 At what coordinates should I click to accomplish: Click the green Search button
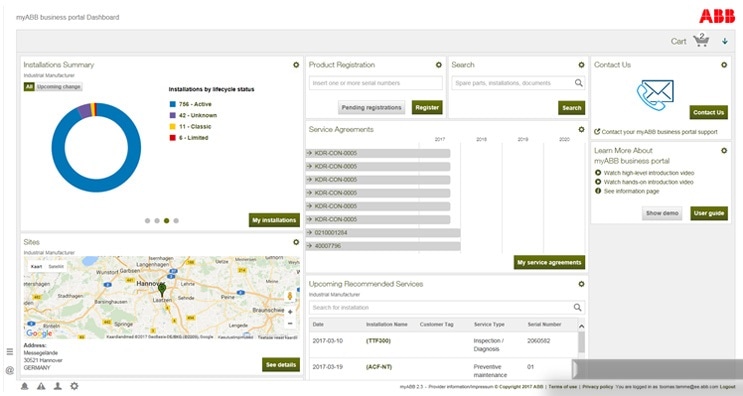pyautogui.click(x=571, y=108)
